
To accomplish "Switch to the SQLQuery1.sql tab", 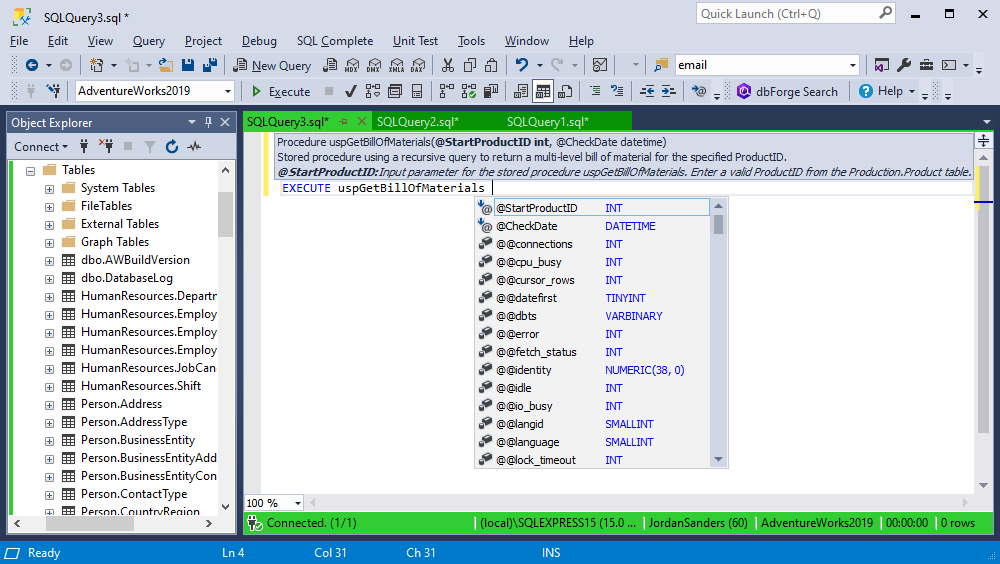I will click(548, 121).
